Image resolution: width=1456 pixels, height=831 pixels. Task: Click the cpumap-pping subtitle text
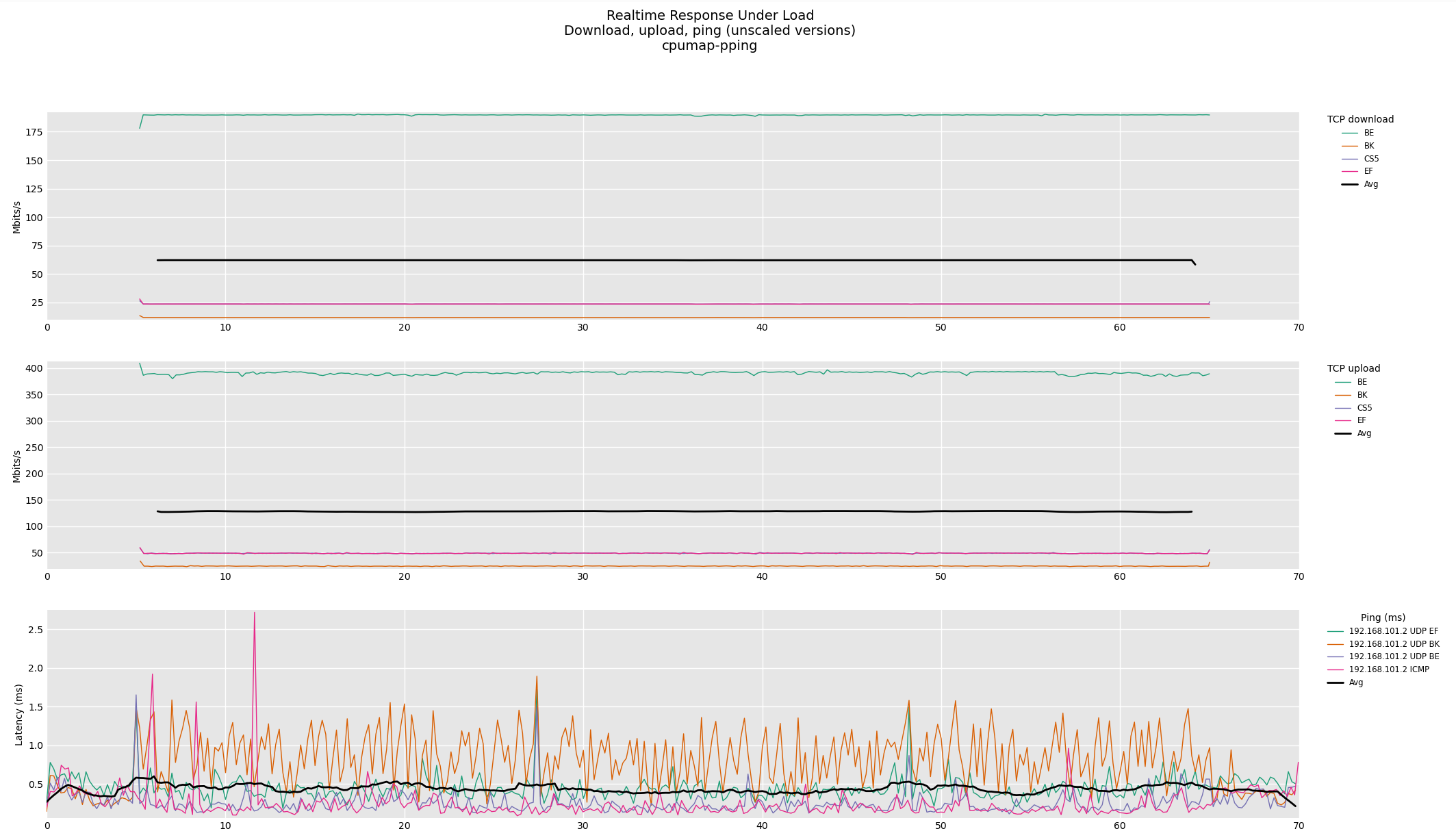point(709,46)
